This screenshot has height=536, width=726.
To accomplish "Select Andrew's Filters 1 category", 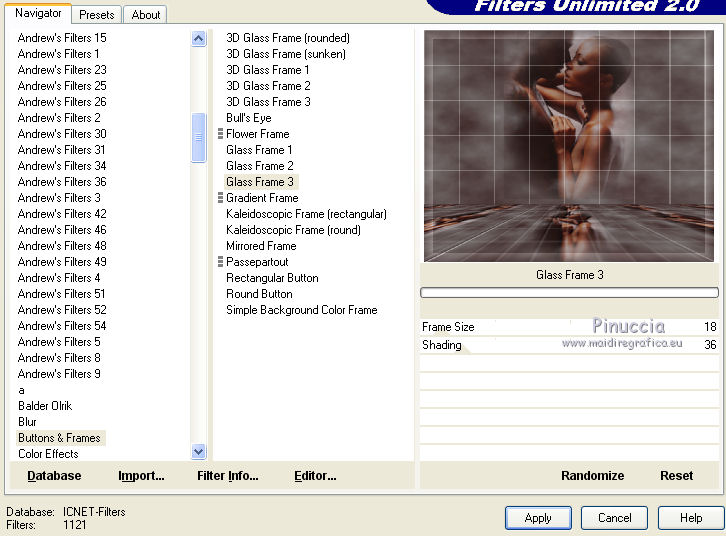I will (x=58, y=54).
